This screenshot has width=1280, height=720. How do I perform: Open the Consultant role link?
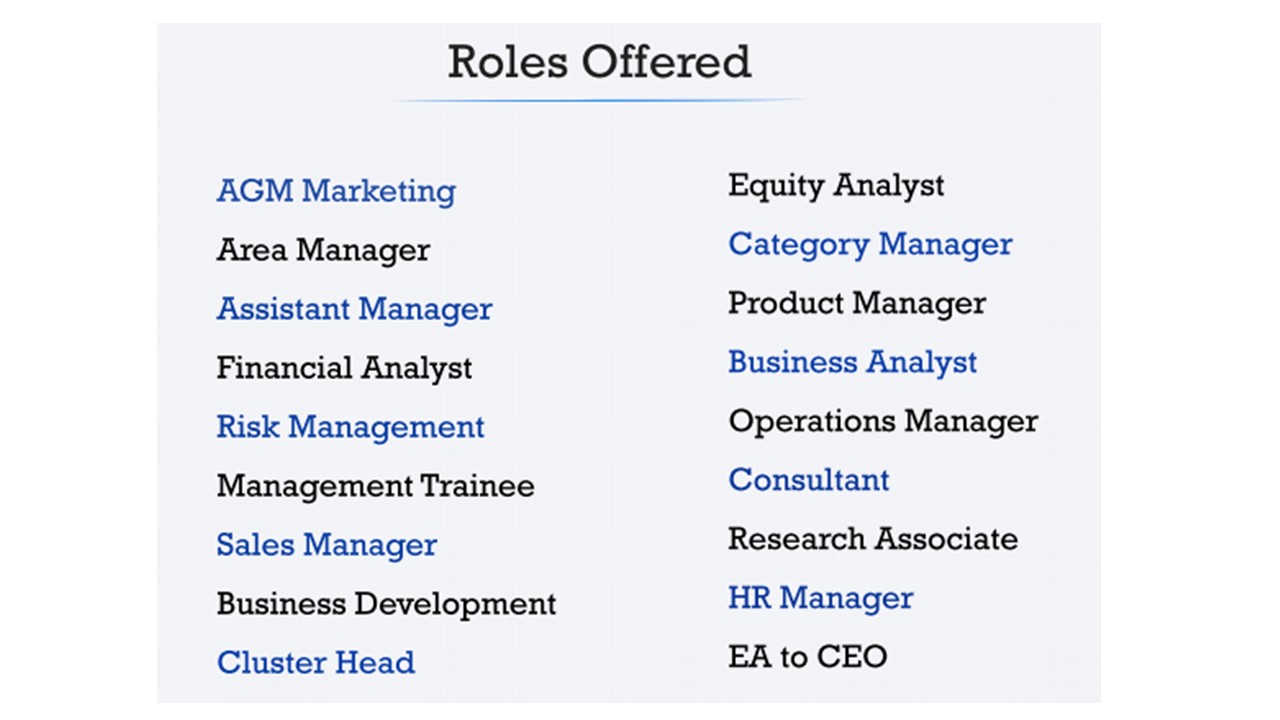808,480
